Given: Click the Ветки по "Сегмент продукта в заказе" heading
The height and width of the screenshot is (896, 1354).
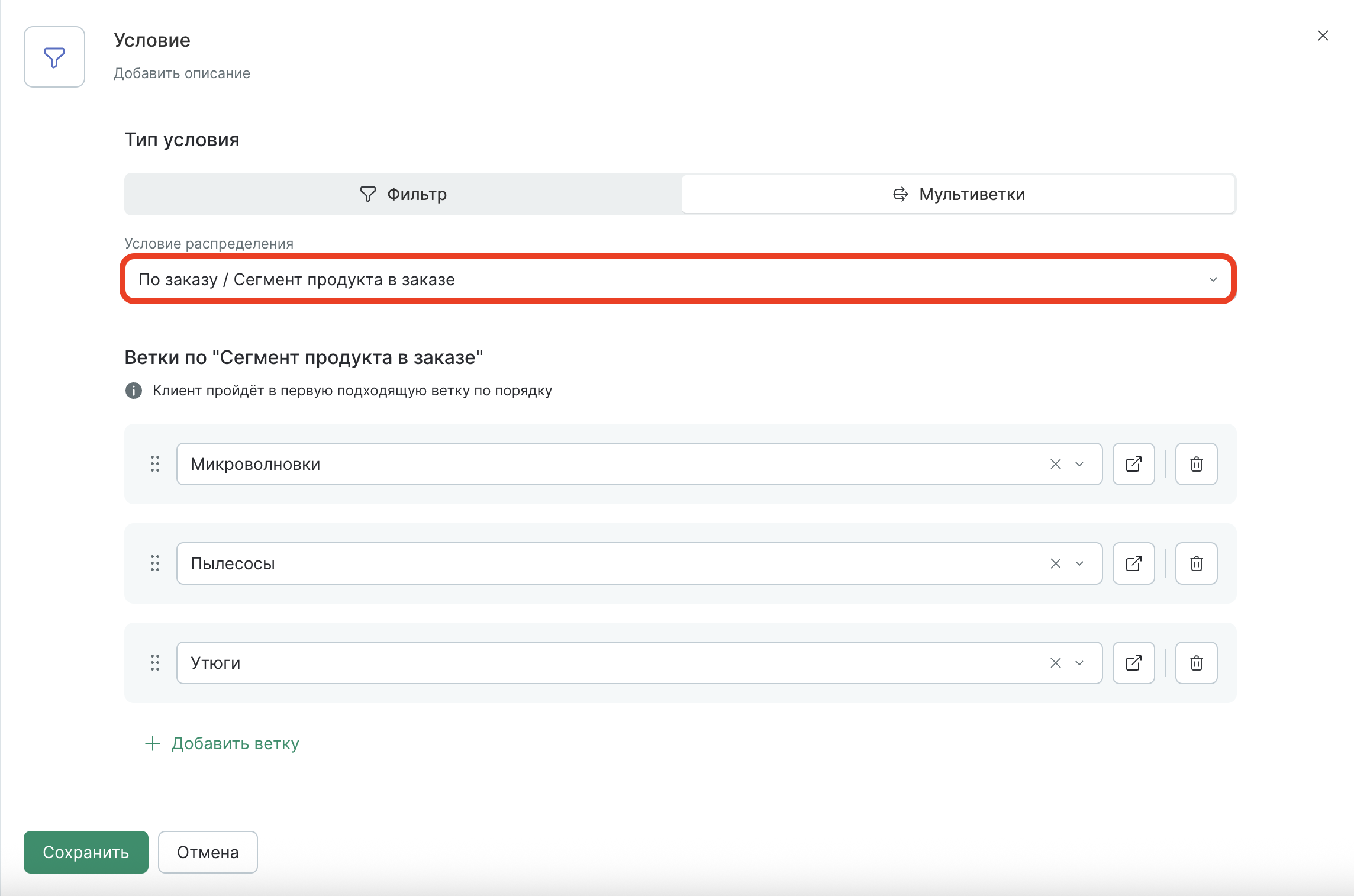Looking at the screenshot, I should [304, 357].
